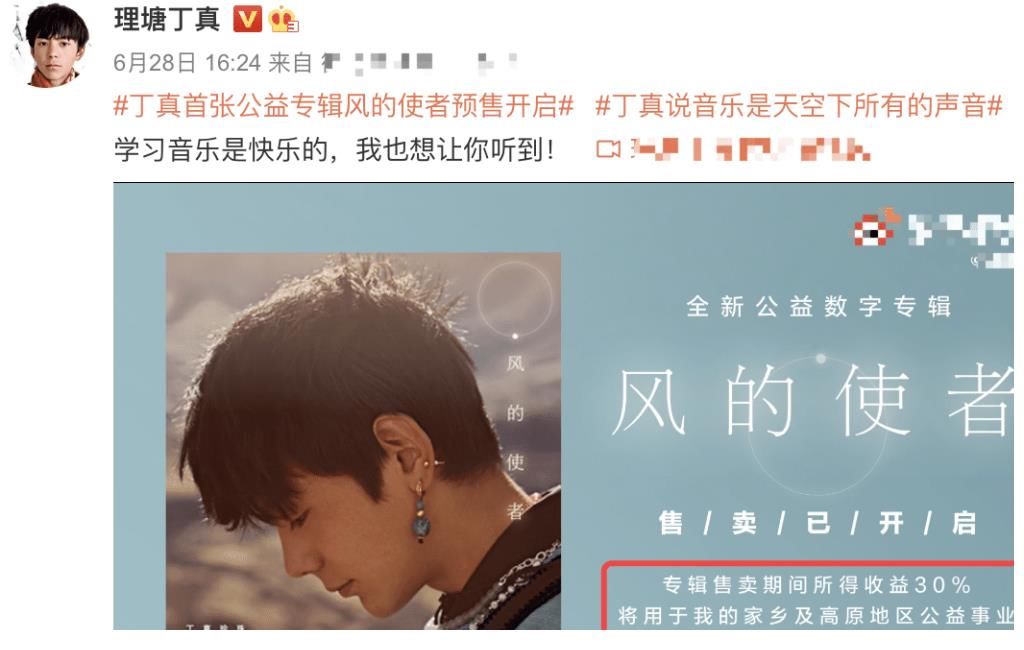Open the blurred video link text
The image size is (1024, 650).
click(751, 150)
